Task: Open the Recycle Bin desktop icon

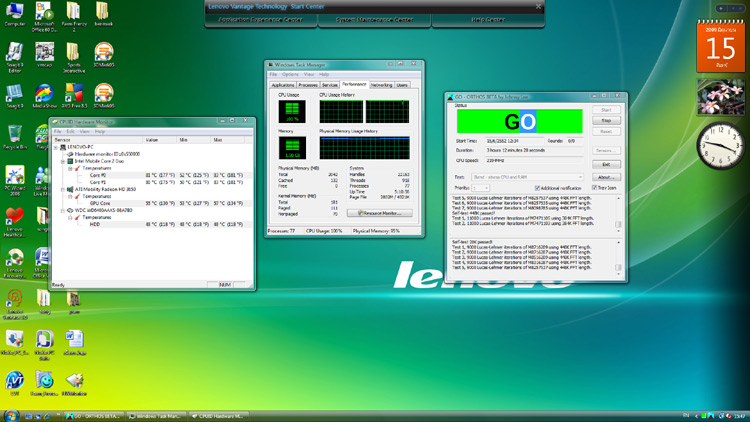Action: click(14, 138)
